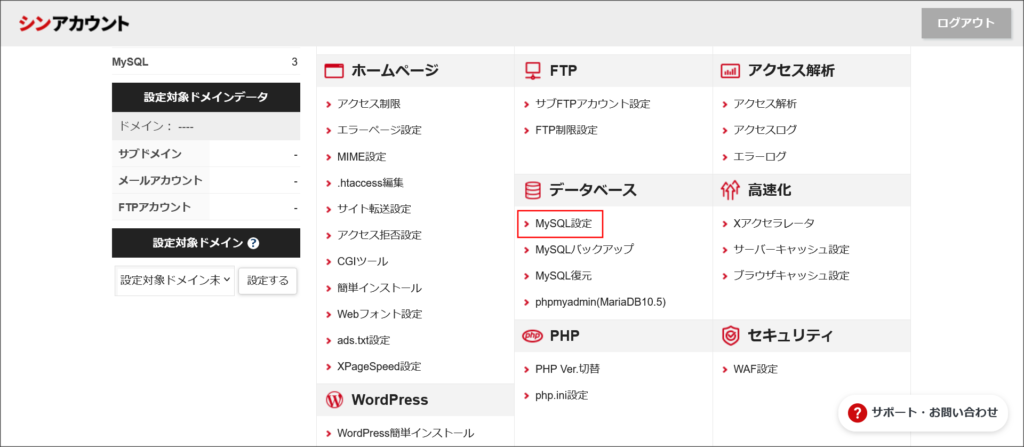Open WAF設定 link
The width and height of the screenshot is (1024, 447).
point(756,369)
